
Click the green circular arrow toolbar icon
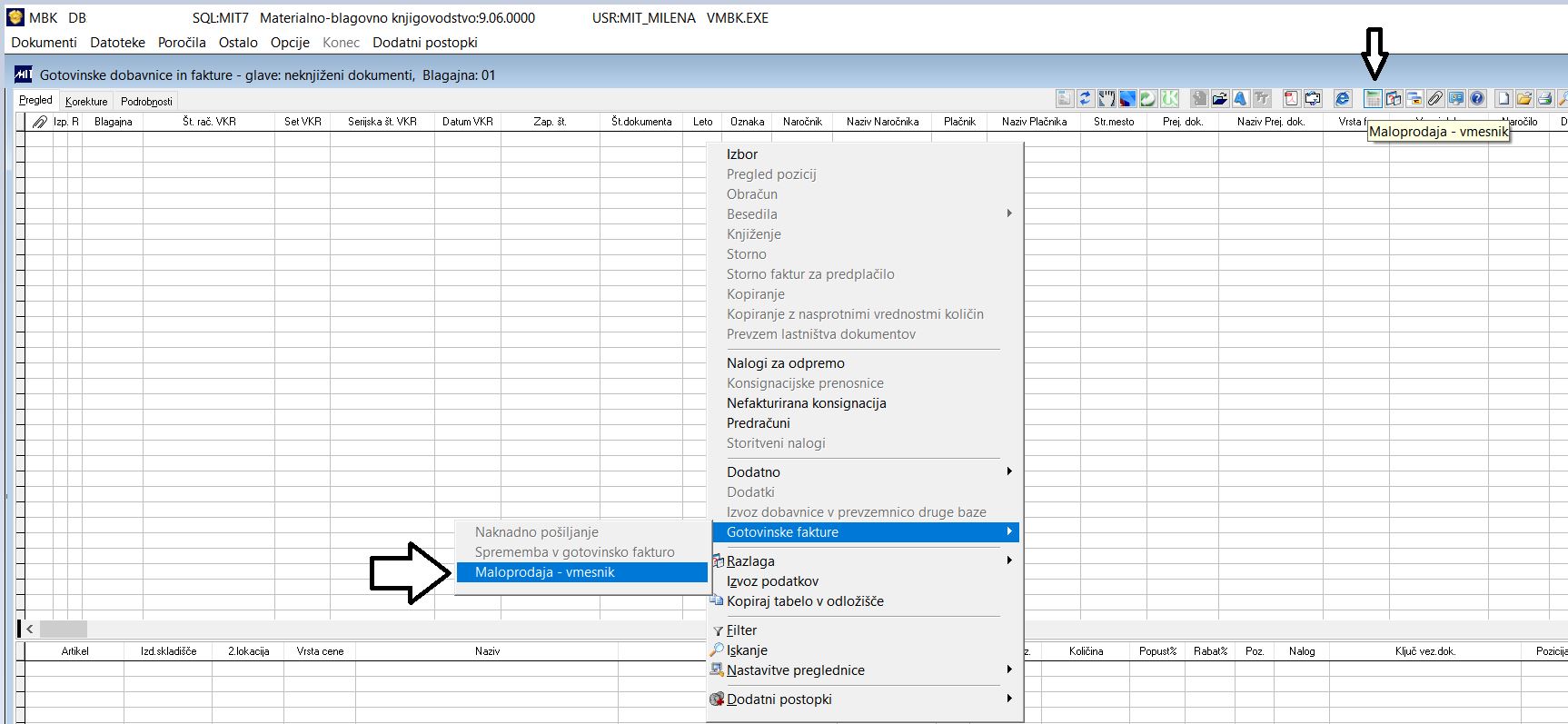click(x=1148, y=98)
